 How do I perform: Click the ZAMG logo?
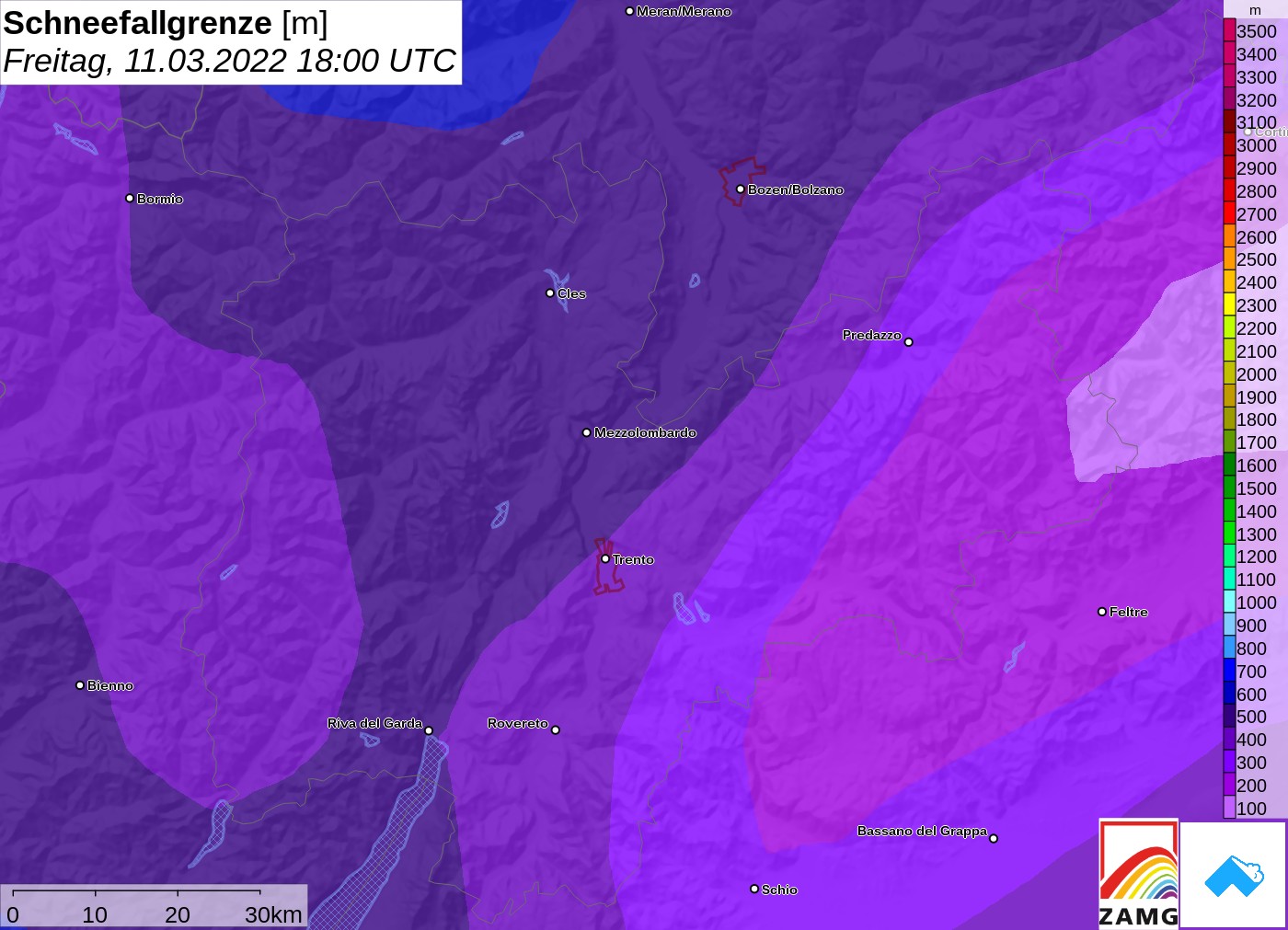[x=1138, y=873]
